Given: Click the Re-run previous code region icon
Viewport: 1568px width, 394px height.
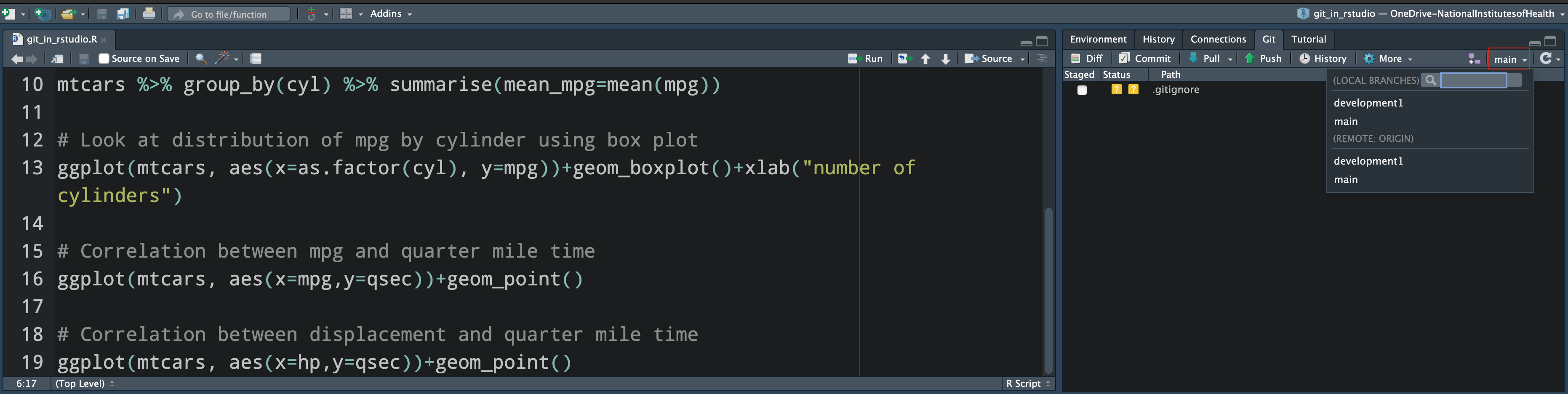Looking at the screenshot, I should 904,59.
